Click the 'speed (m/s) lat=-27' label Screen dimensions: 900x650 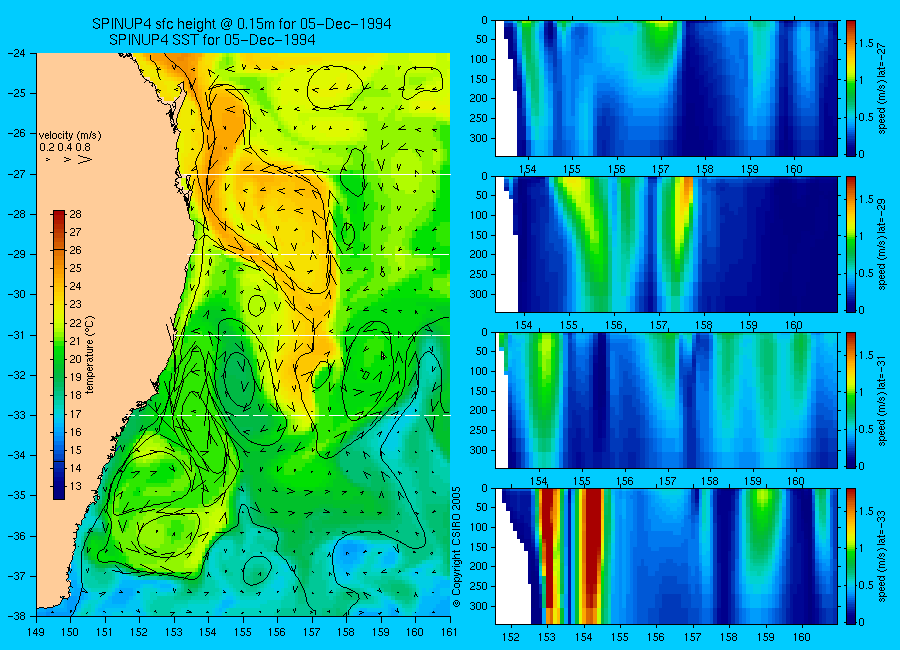point(882,88)
